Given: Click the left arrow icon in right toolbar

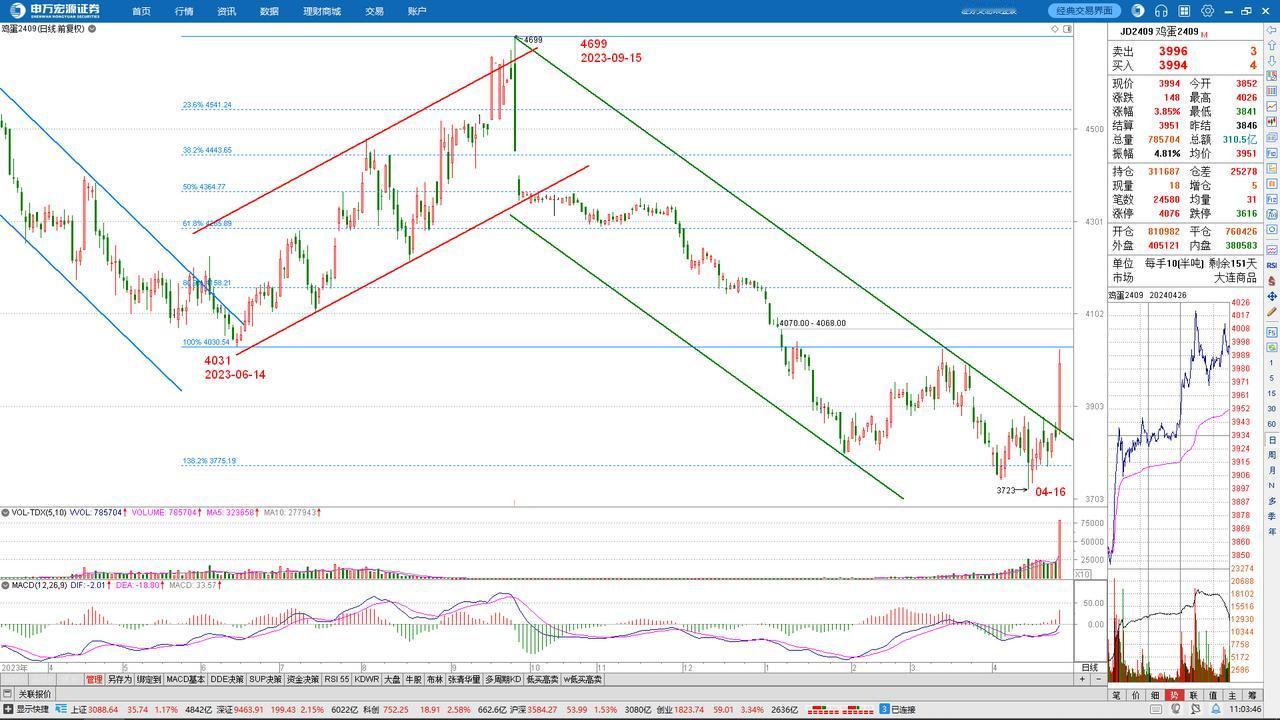Looking at the screenshot, I should 1271,30.
